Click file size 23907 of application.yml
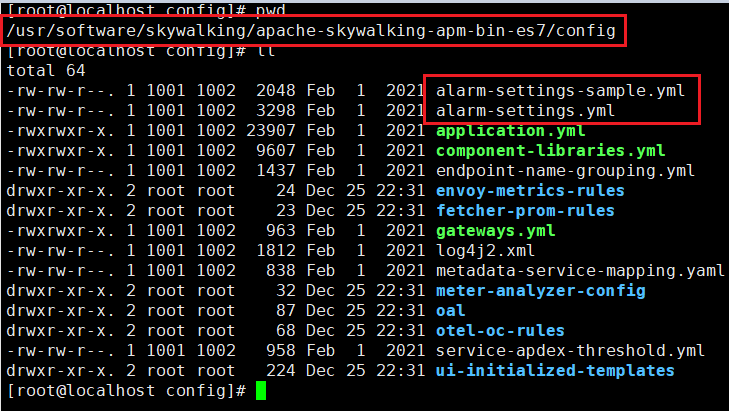The width and height of the screenshot is (729, 411). point(271,131)
